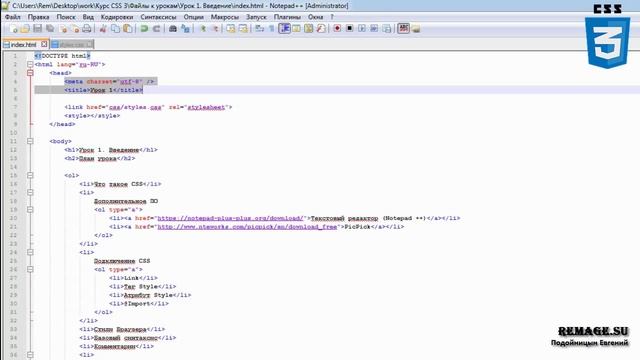The height and width of the screenshot is (360, 640).
Task: Start macro recording with red dot icon
Action: (x=337, y=29)
